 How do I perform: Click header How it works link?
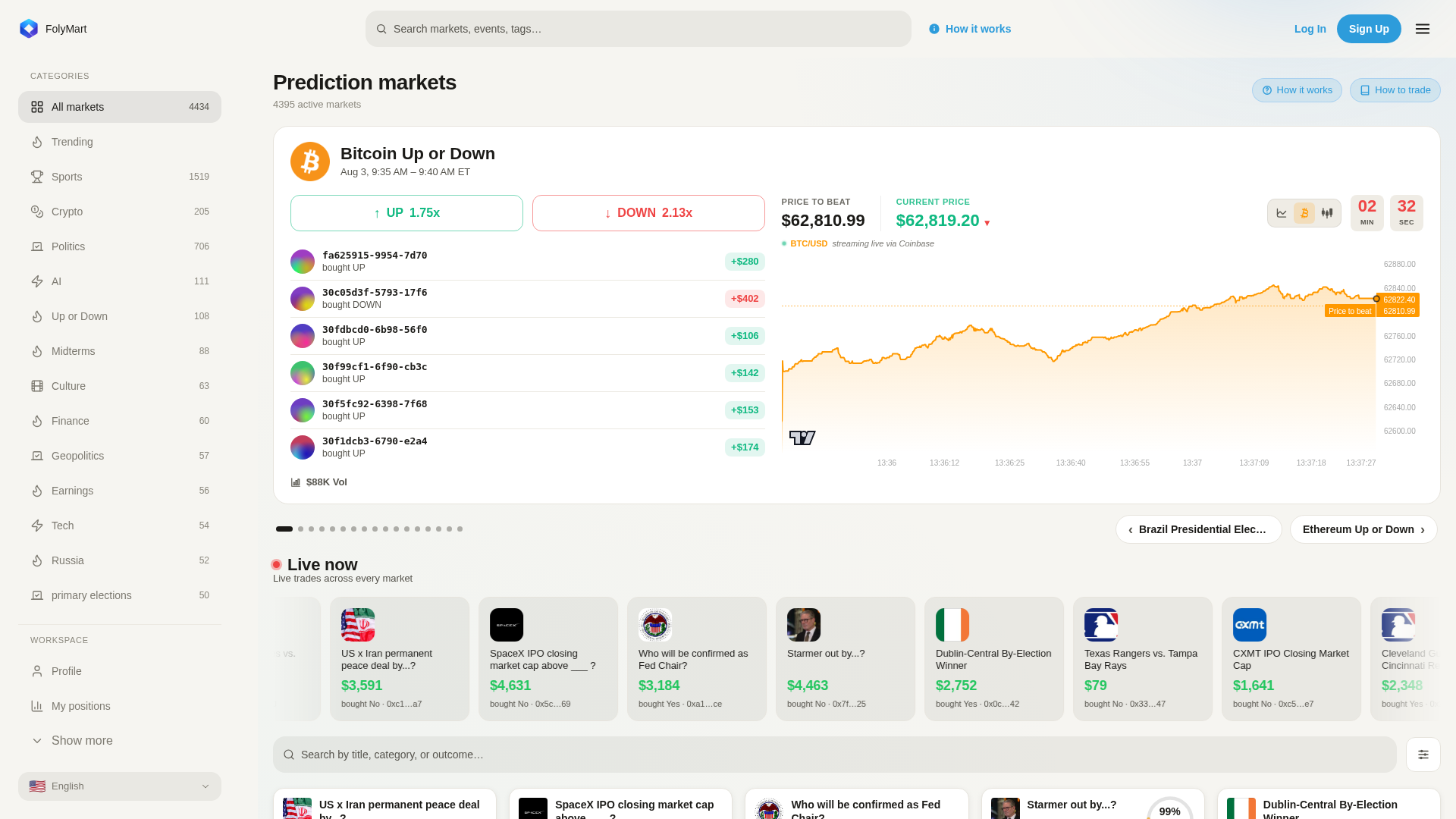970,29
